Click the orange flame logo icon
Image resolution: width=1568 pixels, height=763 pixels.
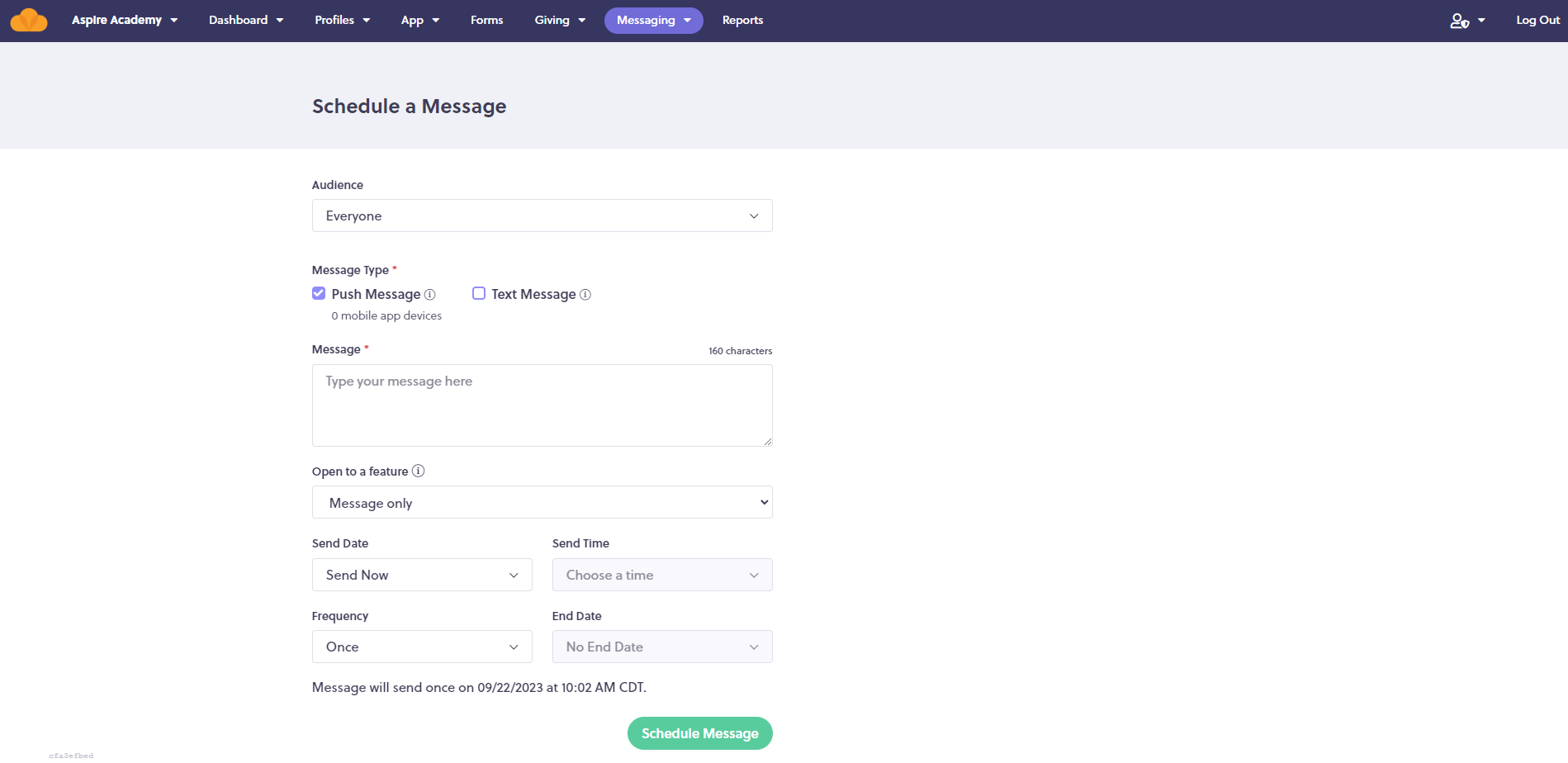pyautogui.click(x=27, y=19)
